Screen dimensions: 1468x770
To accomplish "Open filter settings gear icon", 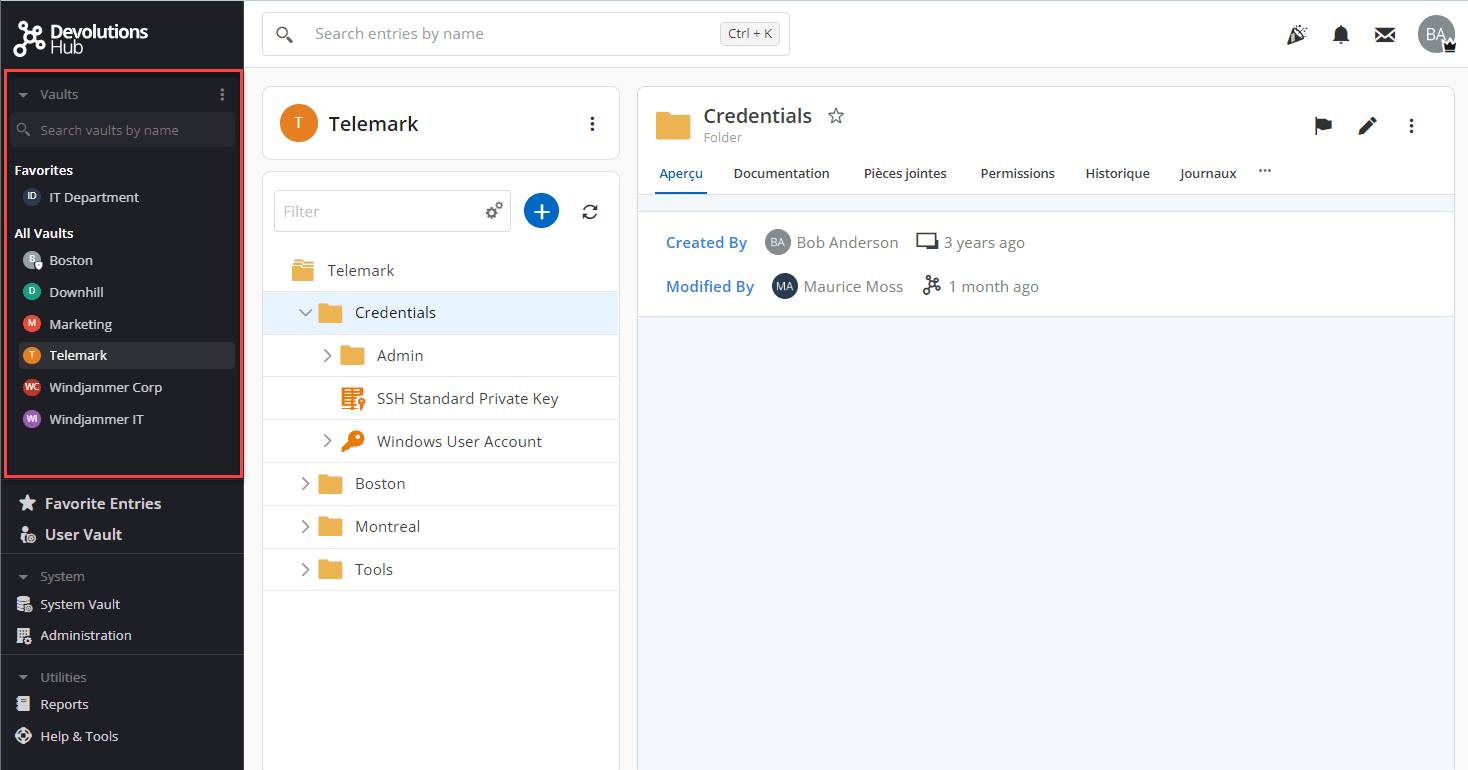I will [x=494, y=211].
